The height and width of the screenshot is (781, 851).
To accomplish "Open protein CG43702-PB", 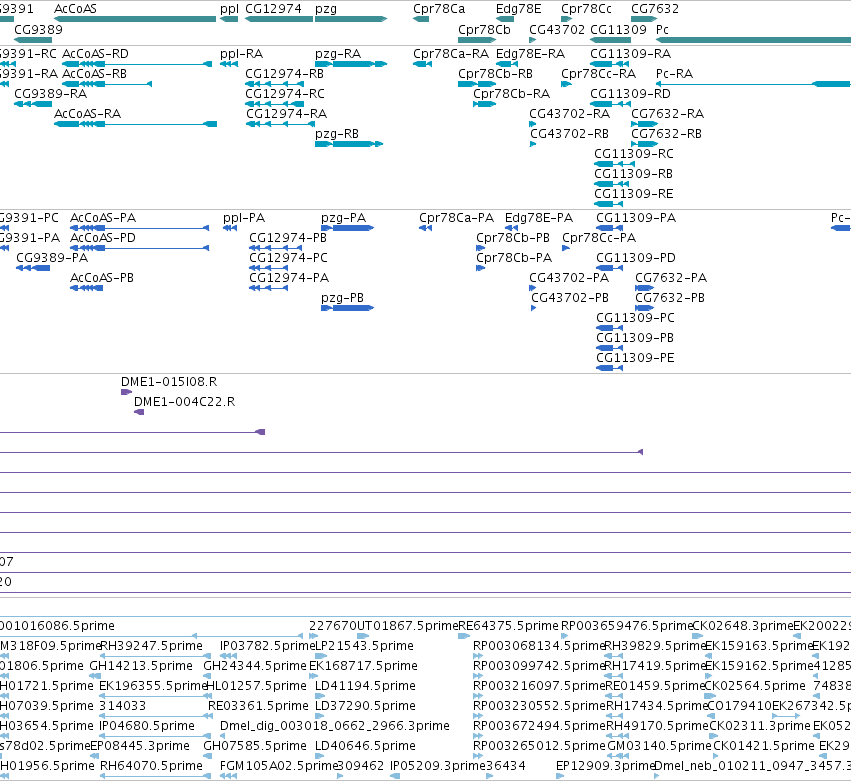I will point(570,299).
